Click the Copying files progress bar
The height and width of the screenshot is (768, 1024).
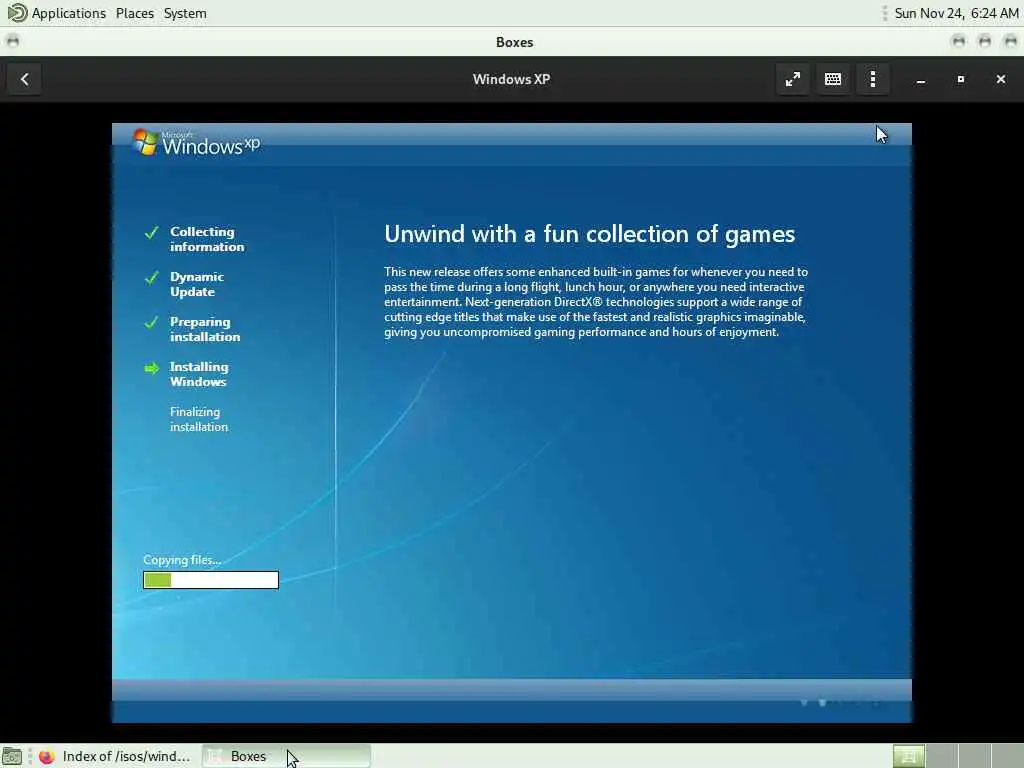pyautogui.click(x=211, y=580)
